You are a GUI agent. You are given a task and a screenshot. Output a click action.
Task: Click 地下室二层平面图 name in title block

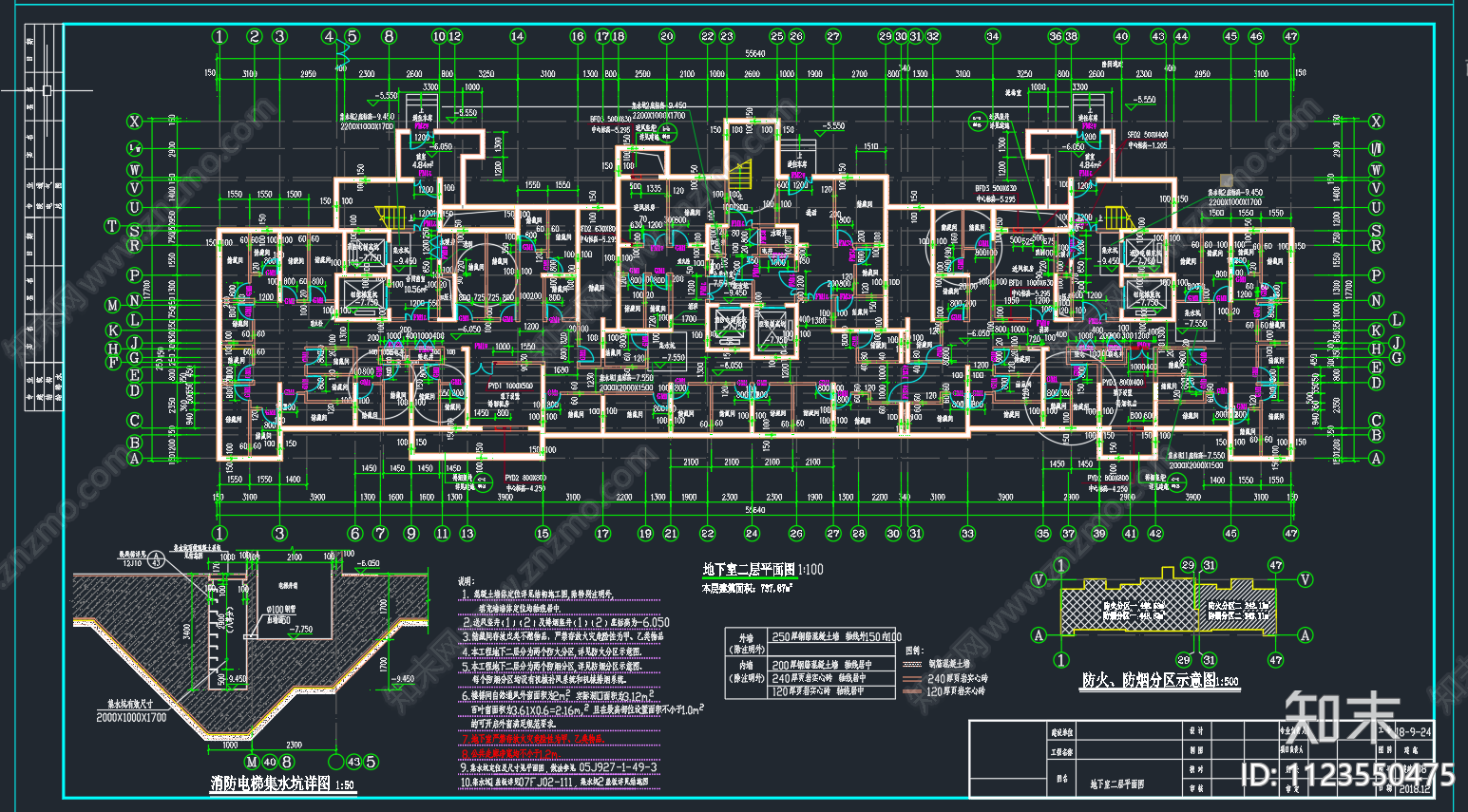(x=1116, y=784)
